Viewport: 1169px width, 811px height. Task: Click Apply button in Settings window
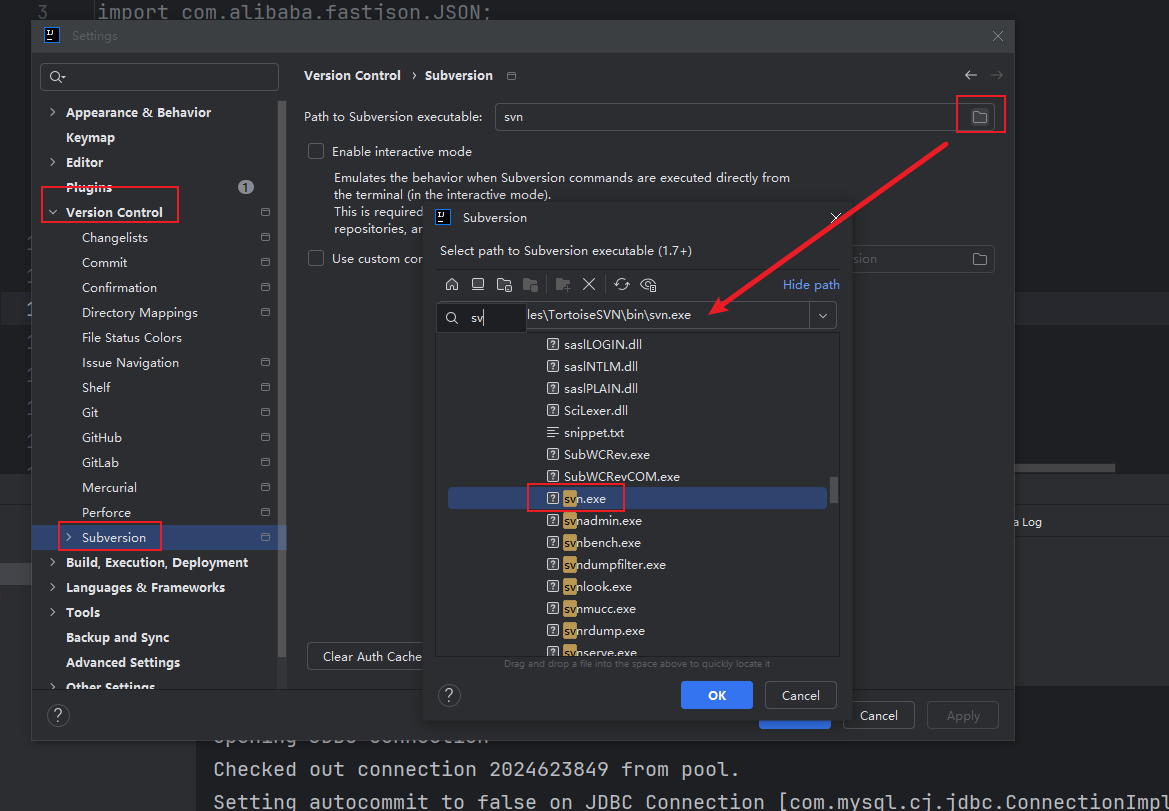pyautogui.click(x=962, y=716)
